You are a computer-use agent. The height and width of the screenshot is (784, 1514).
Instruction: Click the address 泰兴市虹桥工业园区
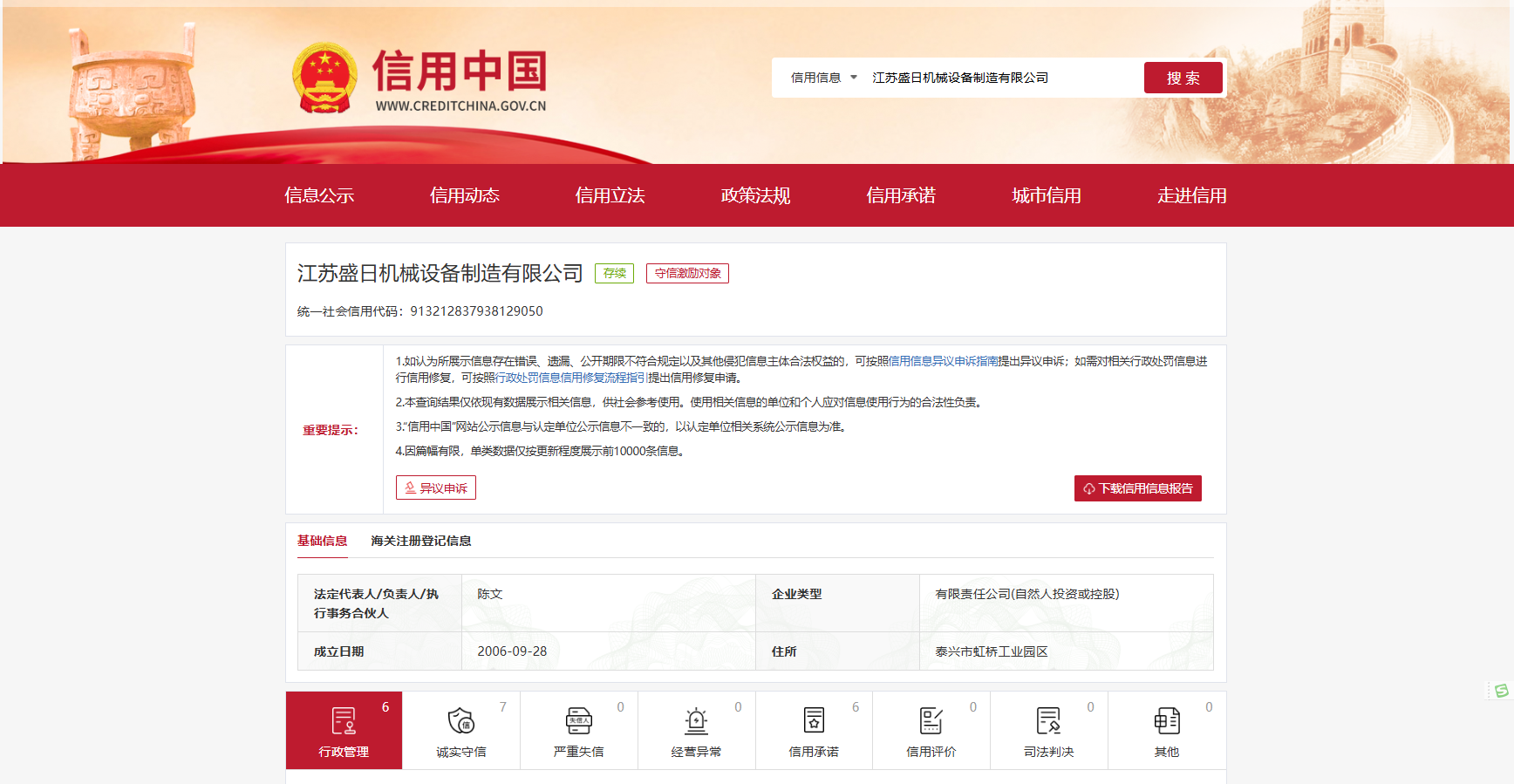click(992, 651)
